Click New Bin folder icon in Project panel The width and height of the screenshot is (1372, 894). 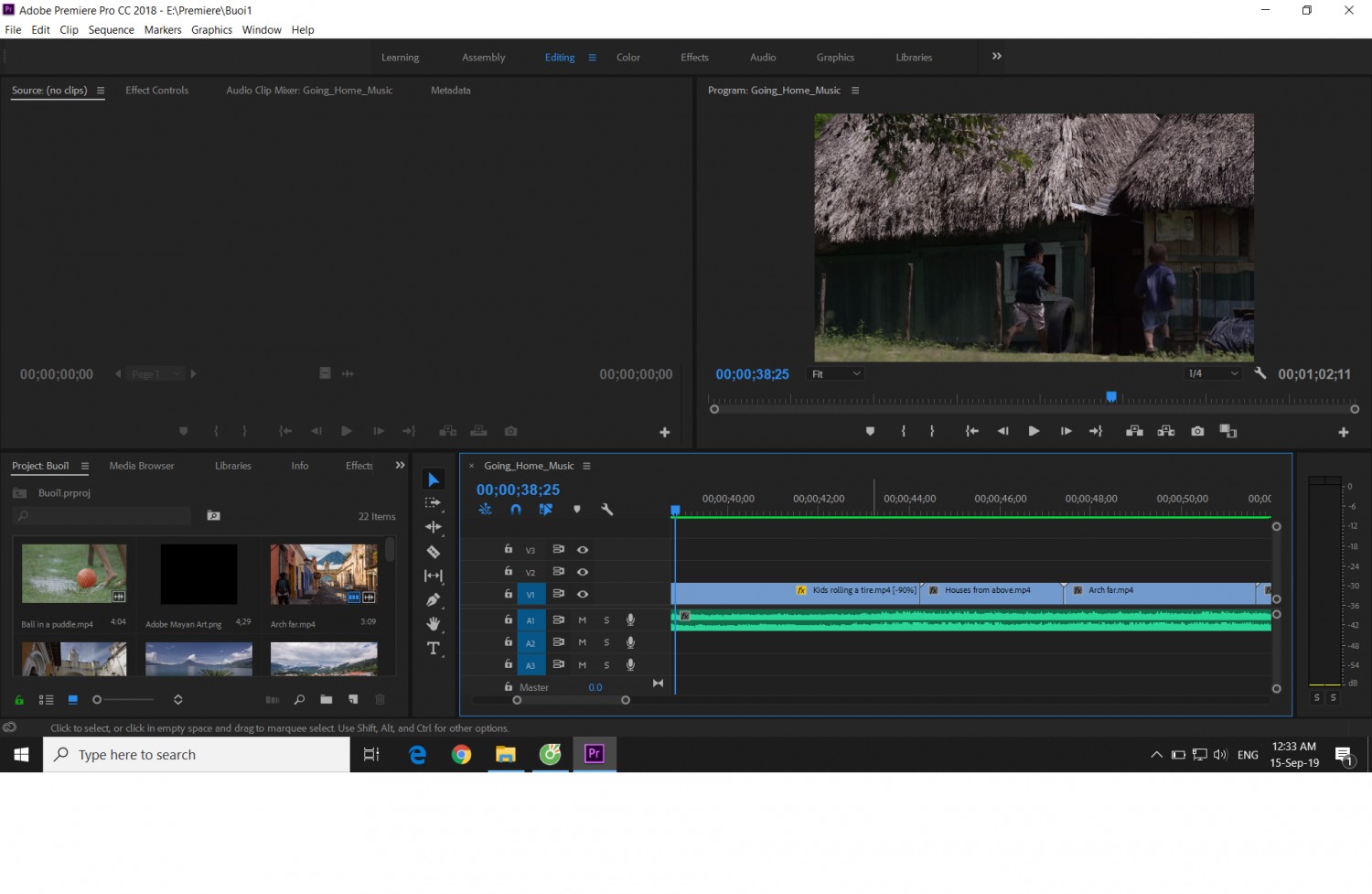click(327, 700)
